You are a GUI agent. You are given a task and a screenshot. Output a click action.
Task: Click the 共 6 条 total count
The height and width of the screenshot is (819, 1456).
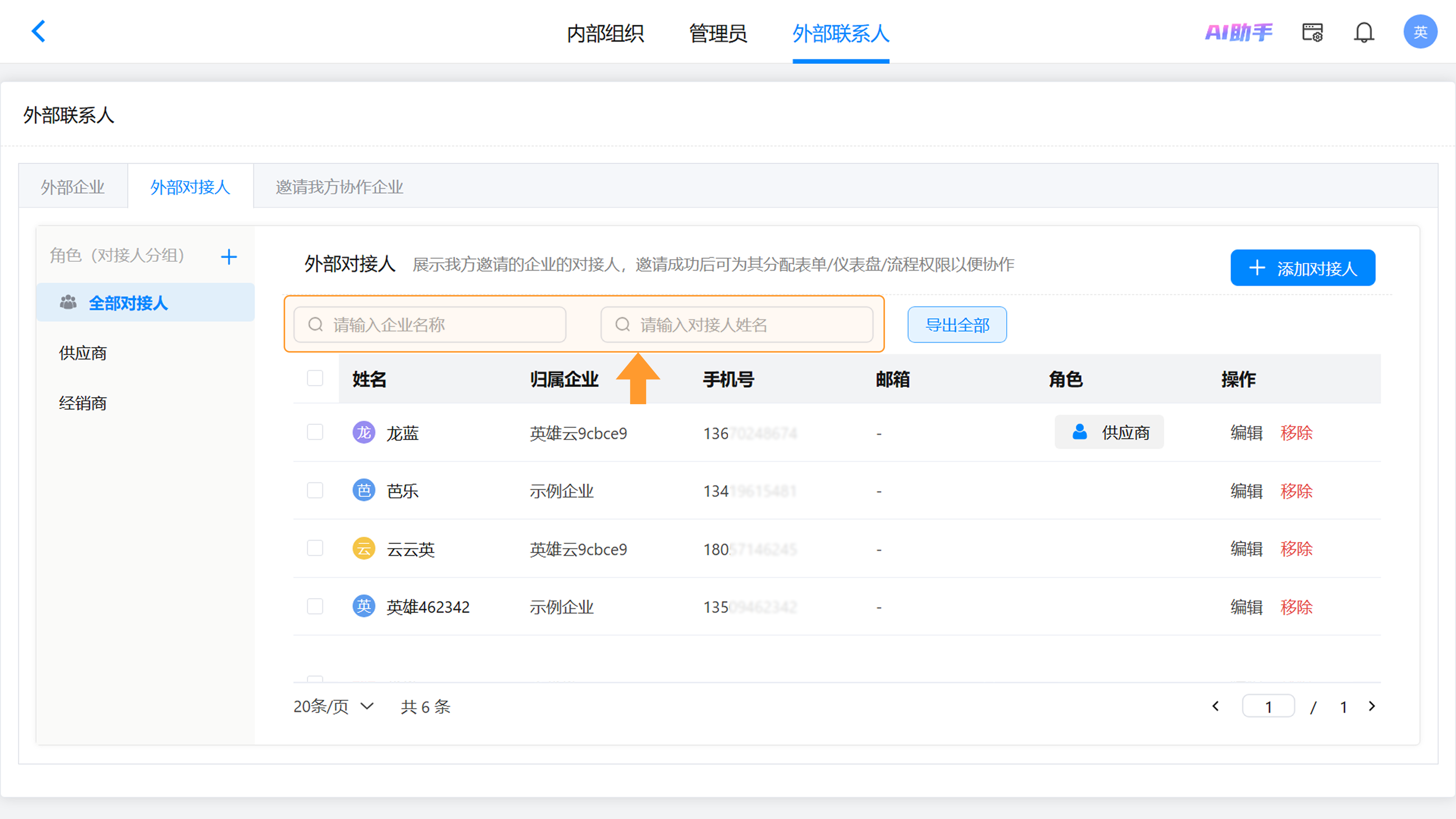(x=425, y=706)
